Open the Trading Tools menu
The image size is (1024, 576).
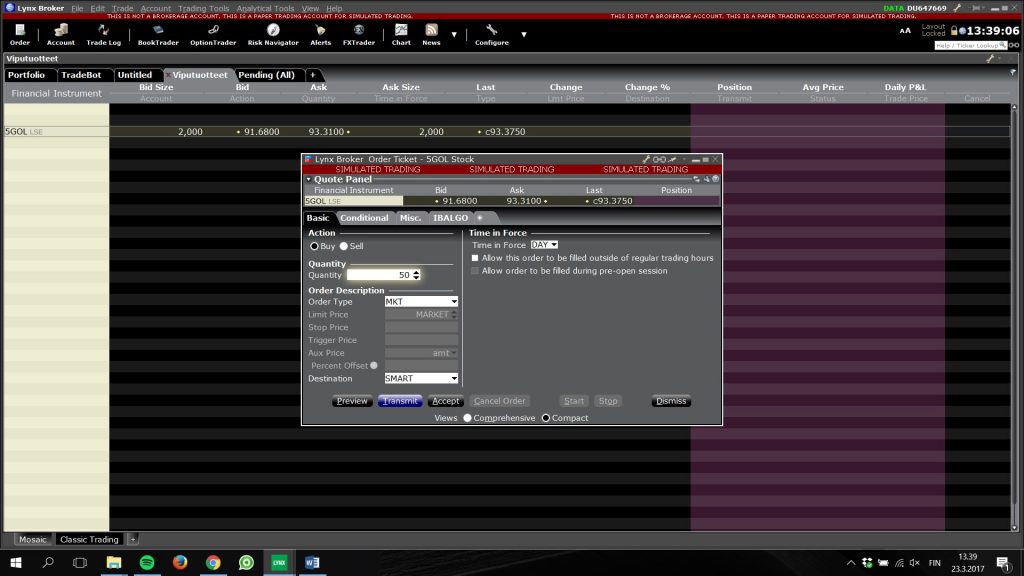(x=203, y=8)
